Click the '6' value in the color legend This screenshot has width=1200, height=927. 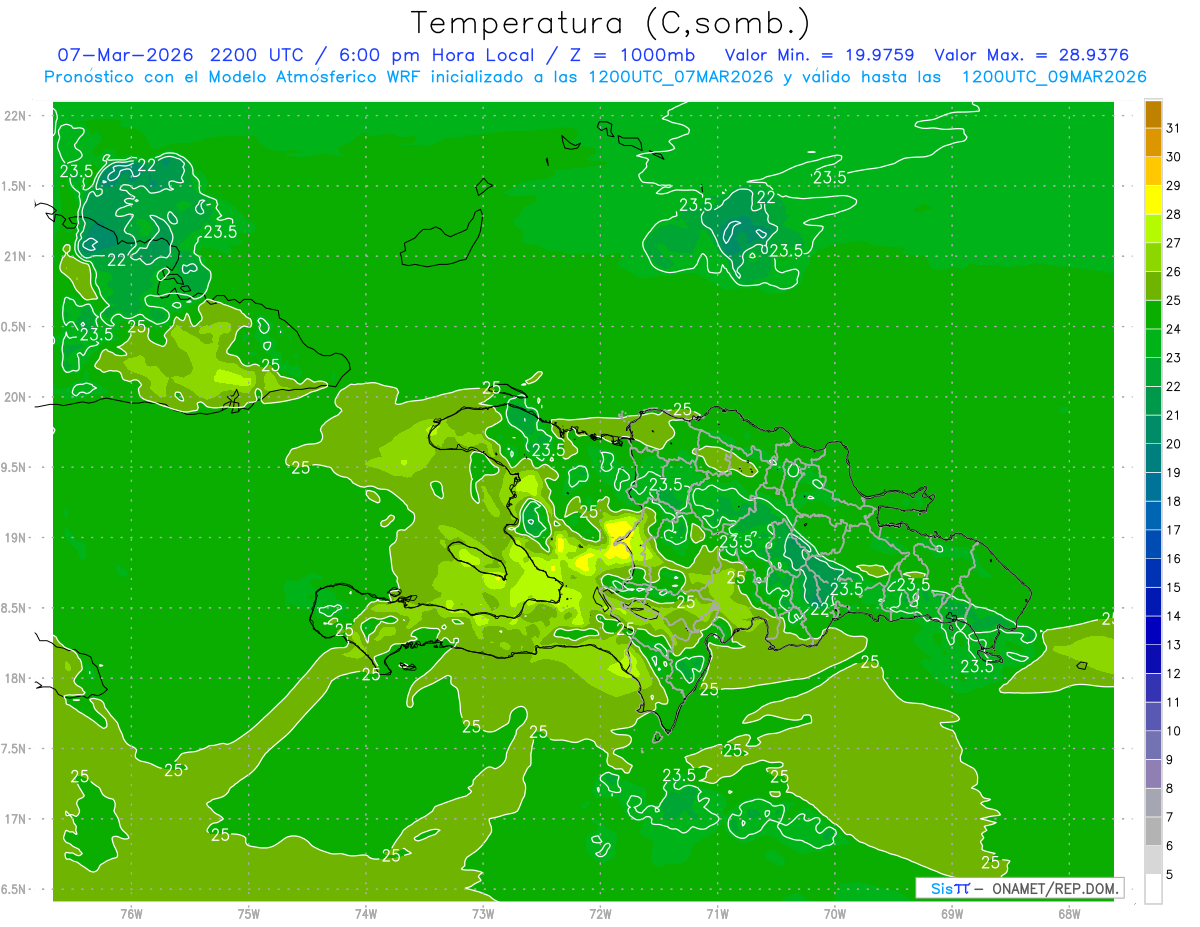coord(1170,846)
